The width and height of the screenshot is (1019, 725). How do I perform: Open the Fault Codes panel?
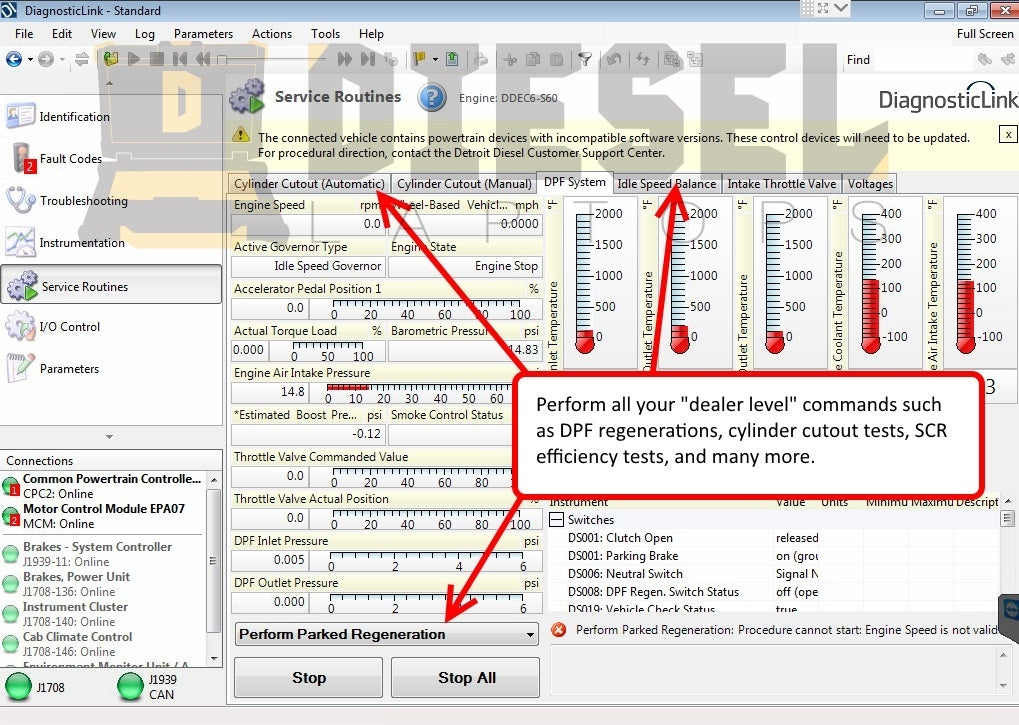(110, 159)
